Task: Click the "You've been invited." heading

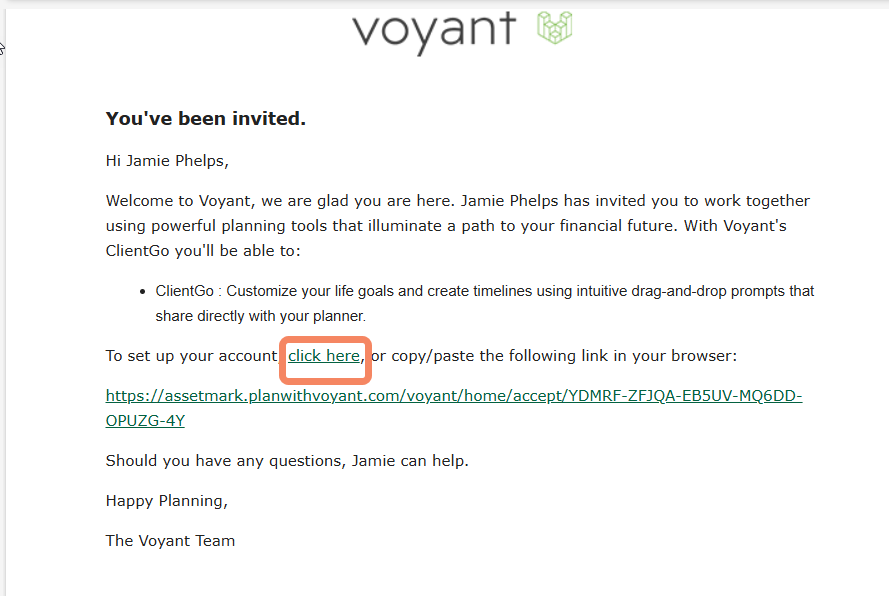Action: tap(206, 119)
